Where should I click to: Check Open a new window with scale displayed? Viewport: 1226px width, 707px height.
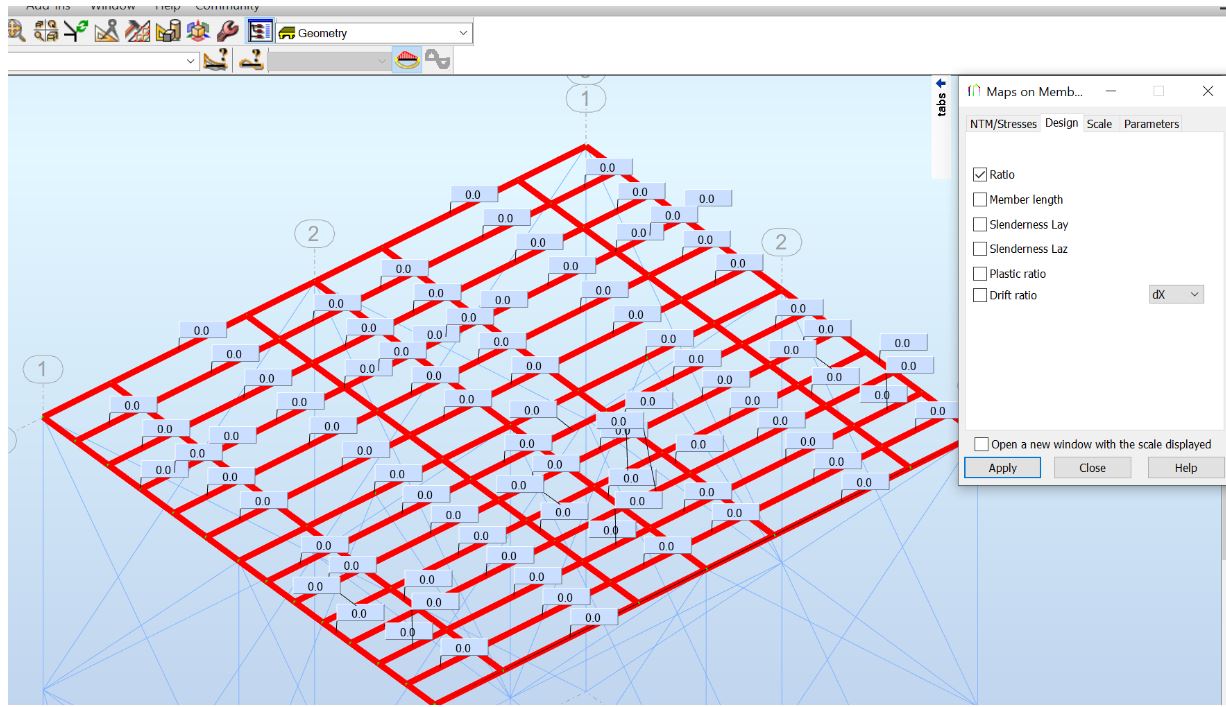pyautogui.click(x=981, y=445)
